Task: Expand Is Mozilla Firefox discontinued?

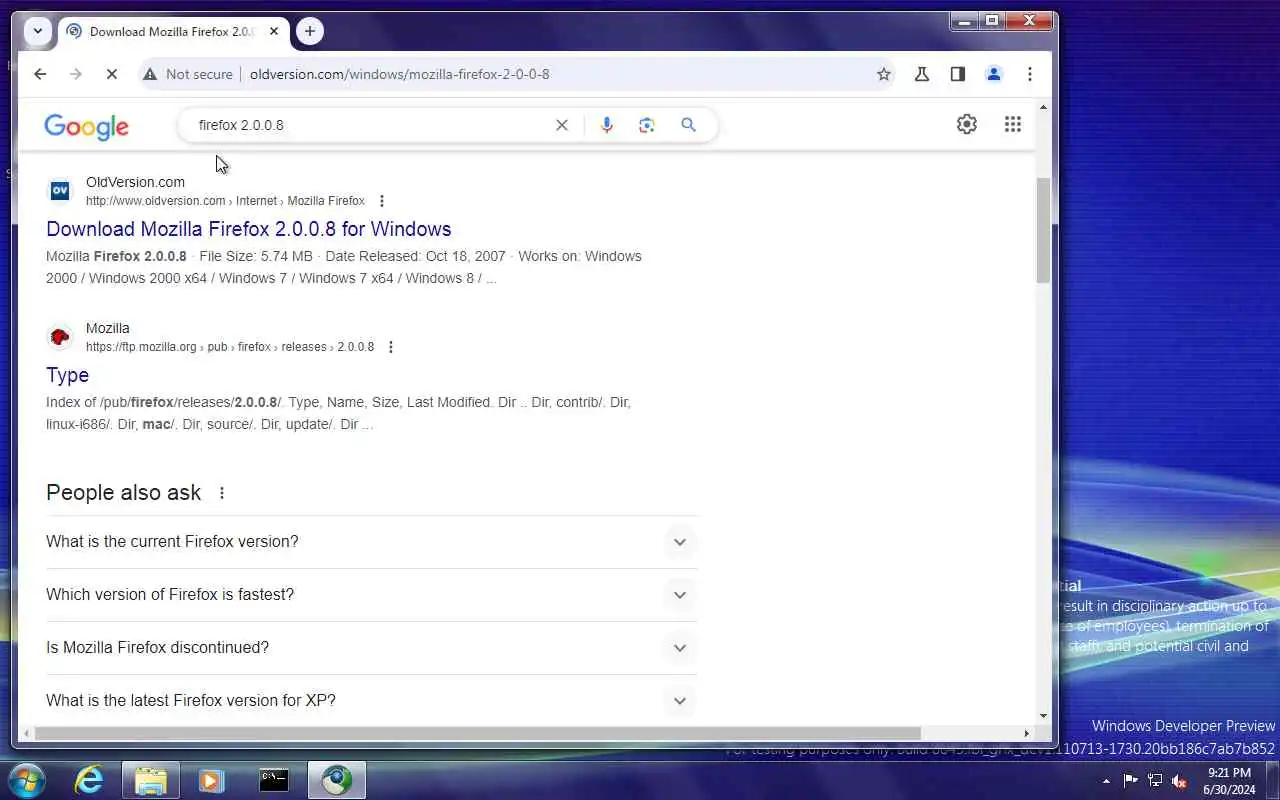Action: coord(371,648)
